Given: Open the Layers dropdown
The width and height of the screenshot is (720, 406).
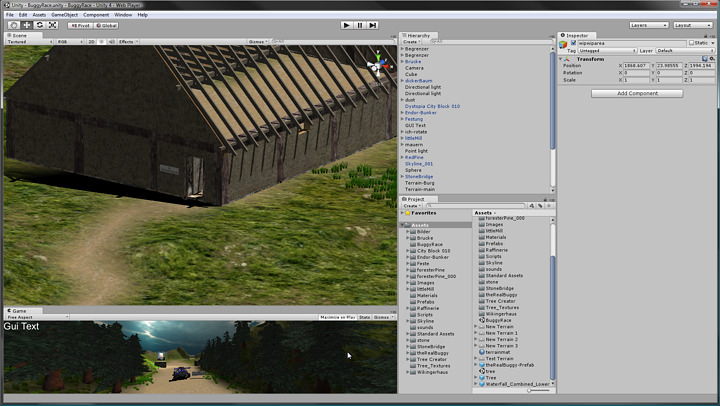Looking at the screenshot, I should (648, 25).
